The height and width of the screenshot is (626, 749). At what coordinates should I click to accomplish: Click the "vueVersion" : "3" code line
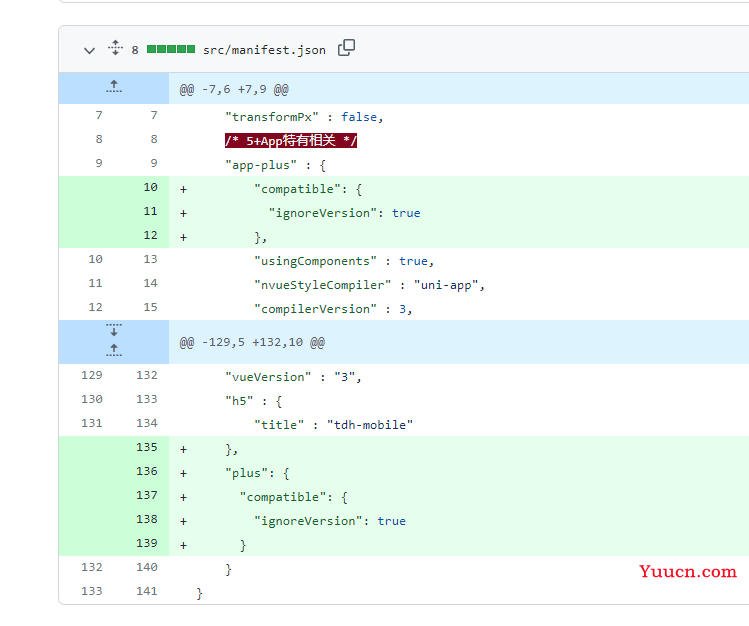pos(293,377)
